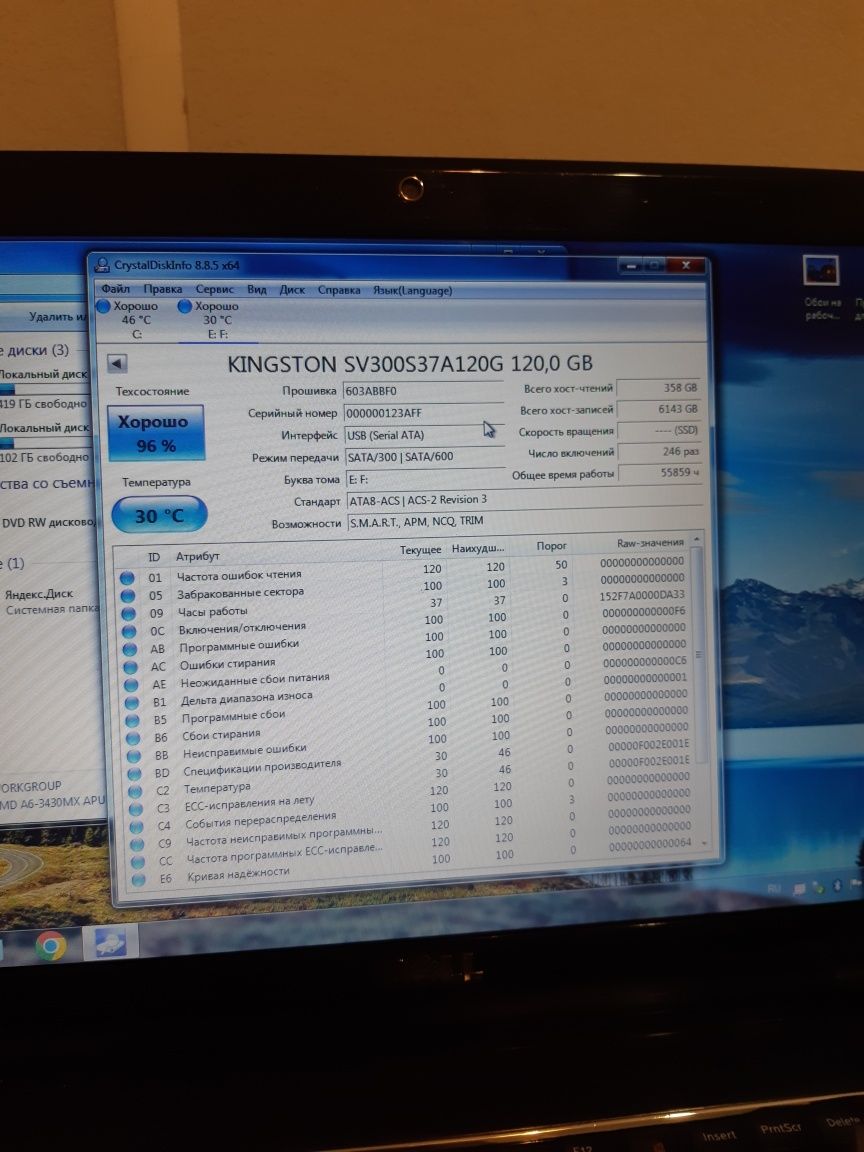Viewport: 864px width, 1152px height.
Task: Click status icon for Кривая надёжности row
Action: coord(138,879)
